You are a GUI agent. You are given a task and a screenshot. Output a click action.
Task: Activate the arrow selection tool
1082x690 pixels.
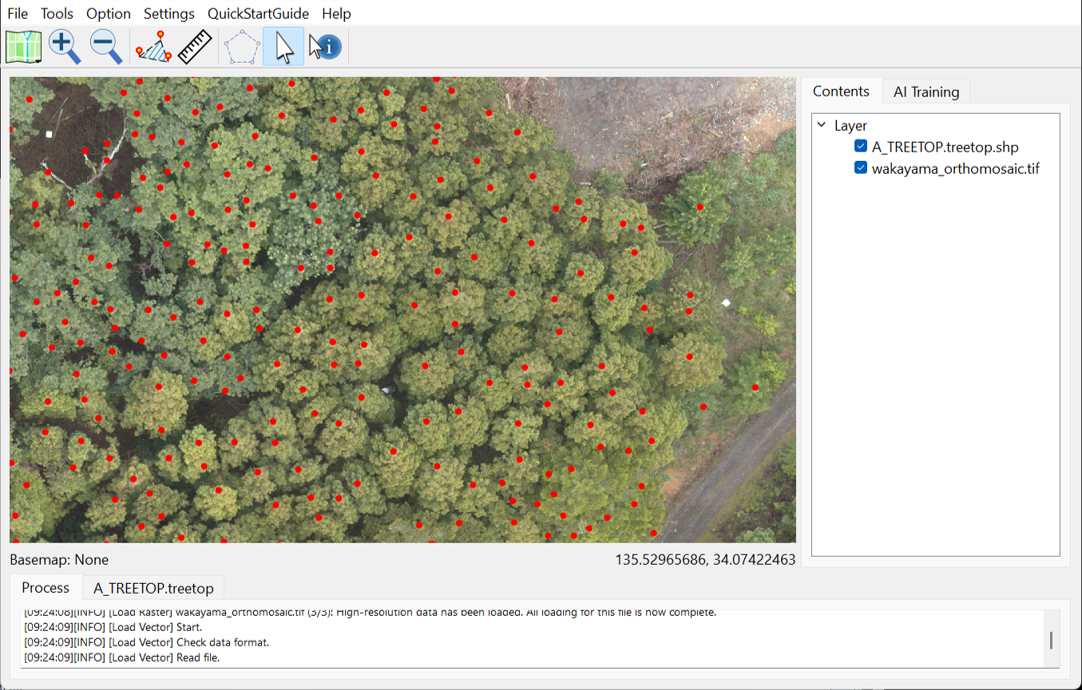click(x=282, y=46)
